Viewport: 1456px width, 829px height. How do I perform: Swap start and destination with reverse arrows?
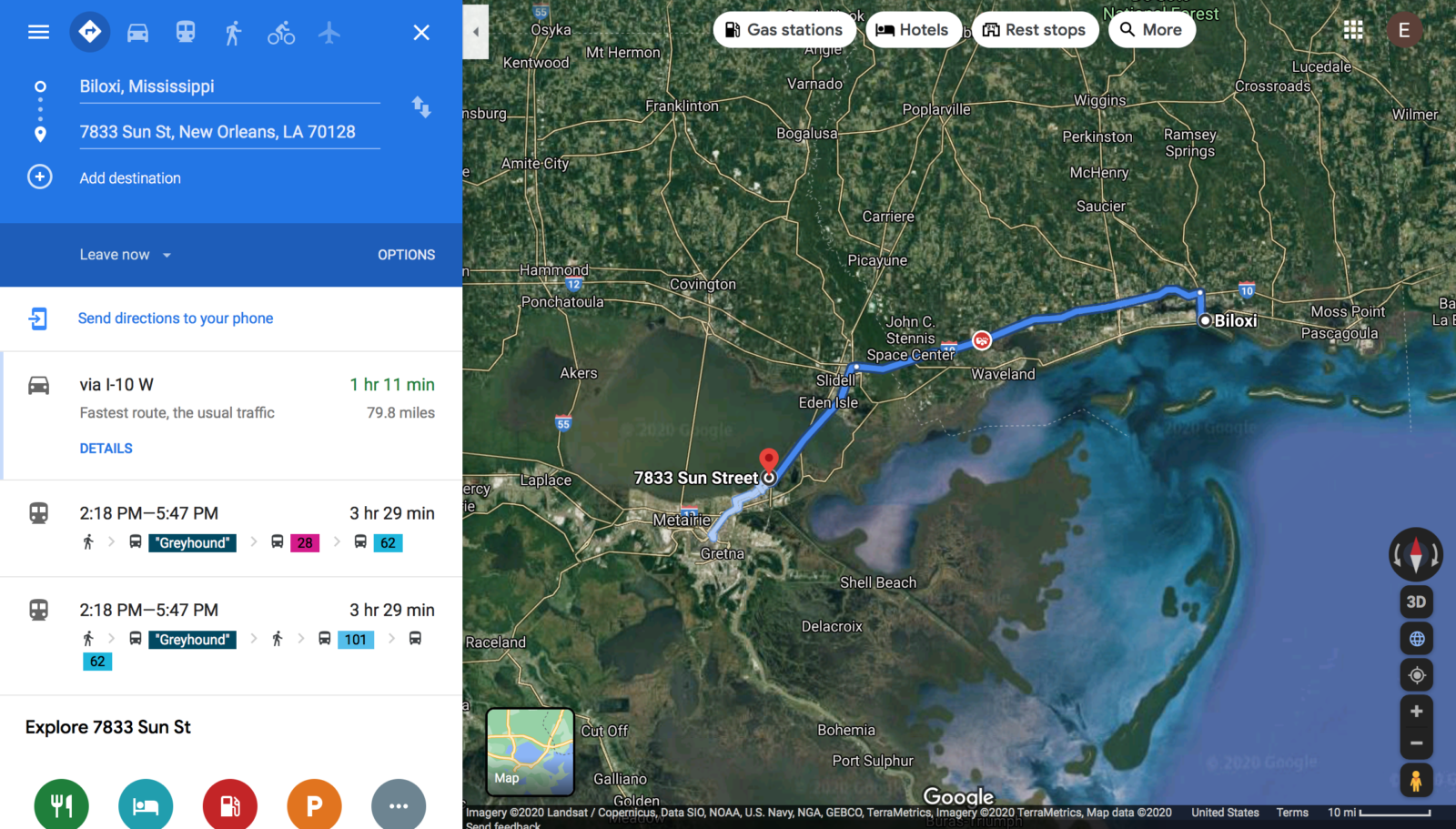pos(421,106)
